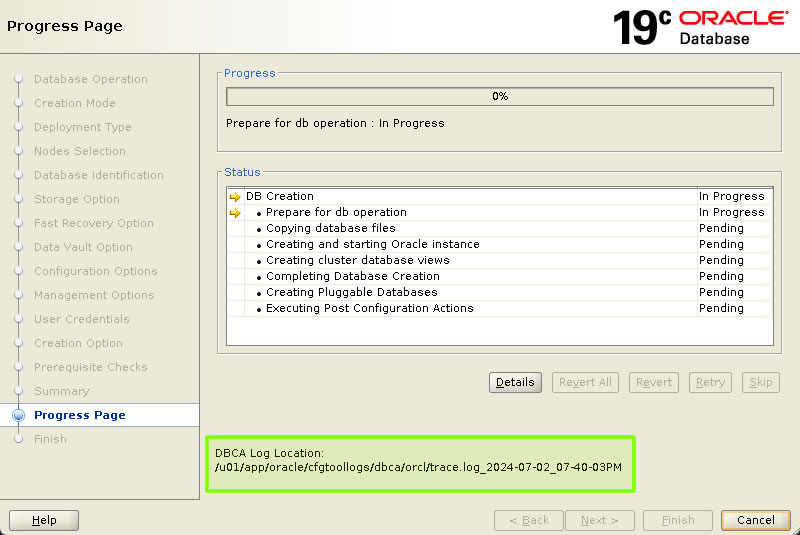The width and height of the screenshot is (800, 535).
Task: Click the Oracle 19c Database logo
Action: [x=701, y=27]
